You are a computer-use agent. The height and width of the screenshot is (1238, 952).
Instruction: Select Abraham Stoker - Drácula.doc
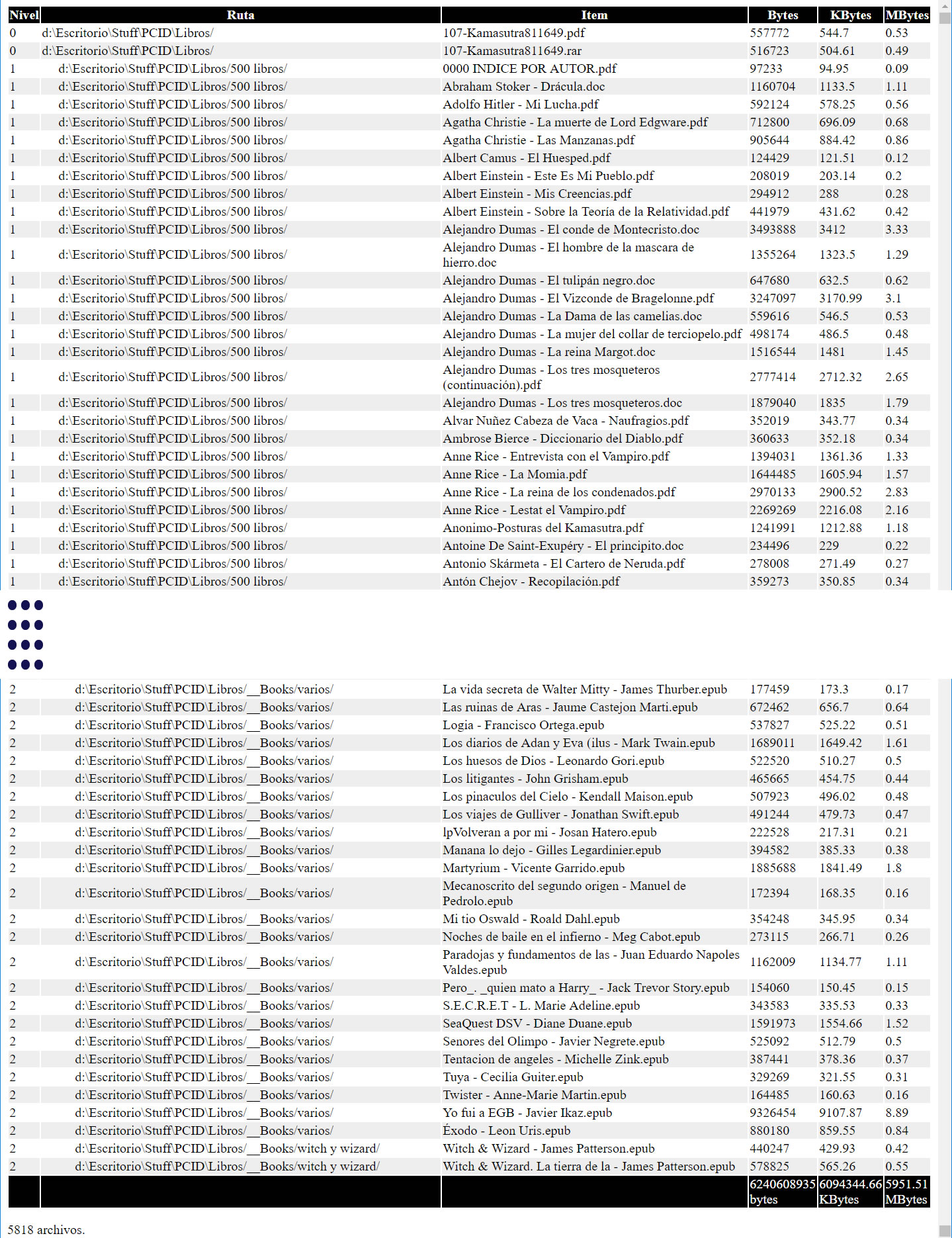pyautogui.click(x=524, y=87)
